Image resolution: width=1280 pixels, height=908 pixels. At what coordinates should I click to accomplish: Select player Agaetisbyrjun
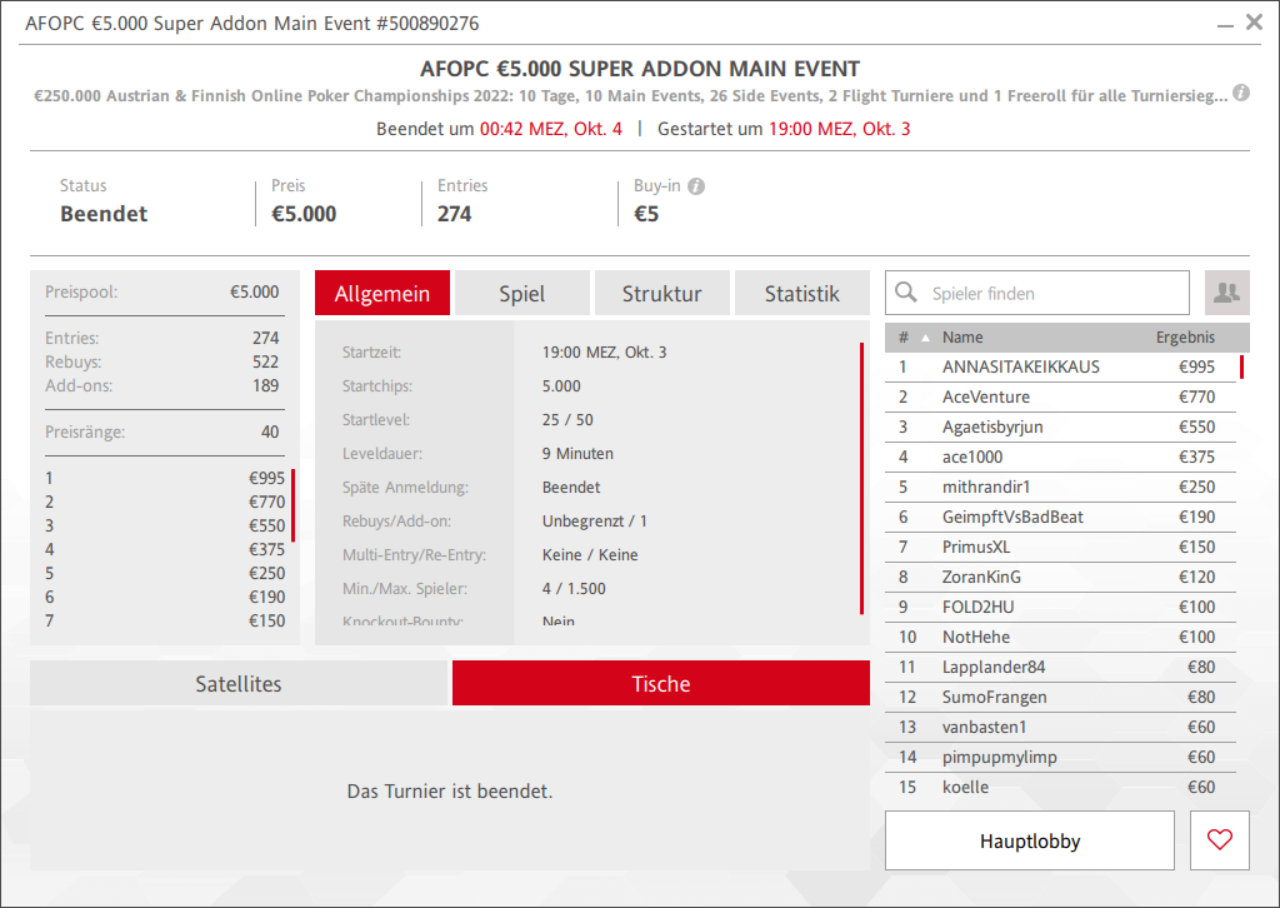pos(1060,427)
